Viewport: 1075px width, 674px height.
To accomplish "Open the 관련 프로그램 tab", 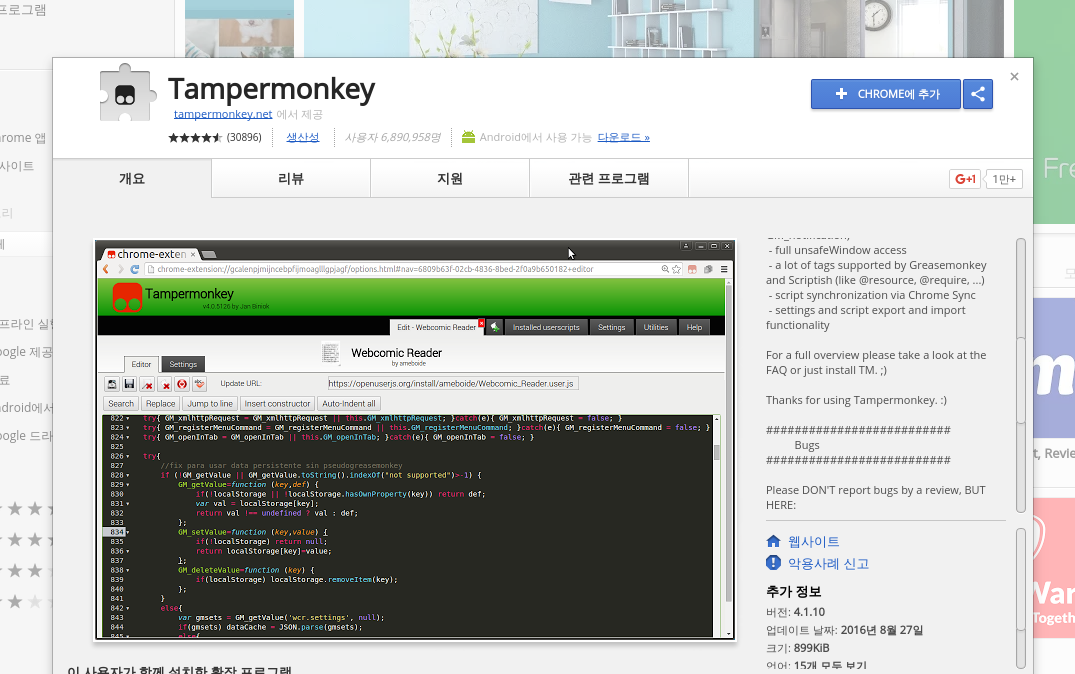I will coord(609,178).
